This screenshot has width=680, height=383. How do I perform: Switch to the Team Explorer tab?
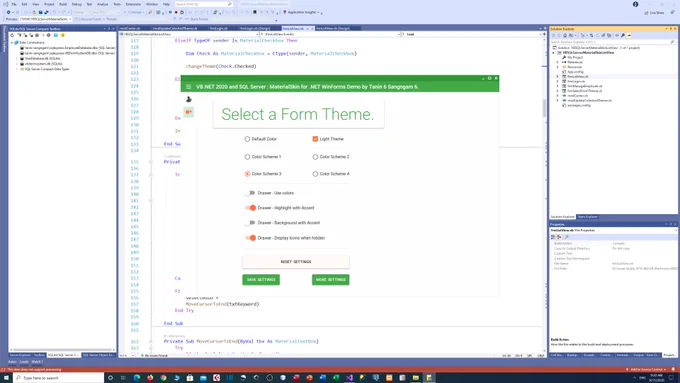tap(587, 217)
